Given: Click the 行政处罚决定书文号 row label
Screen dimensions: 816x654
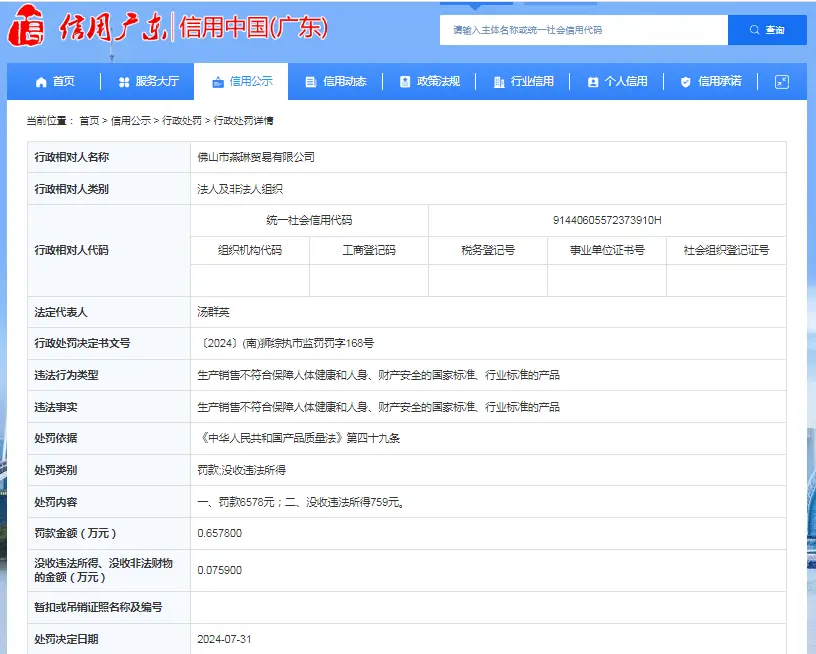Looking at the screenshot, I should click(82, 343).
